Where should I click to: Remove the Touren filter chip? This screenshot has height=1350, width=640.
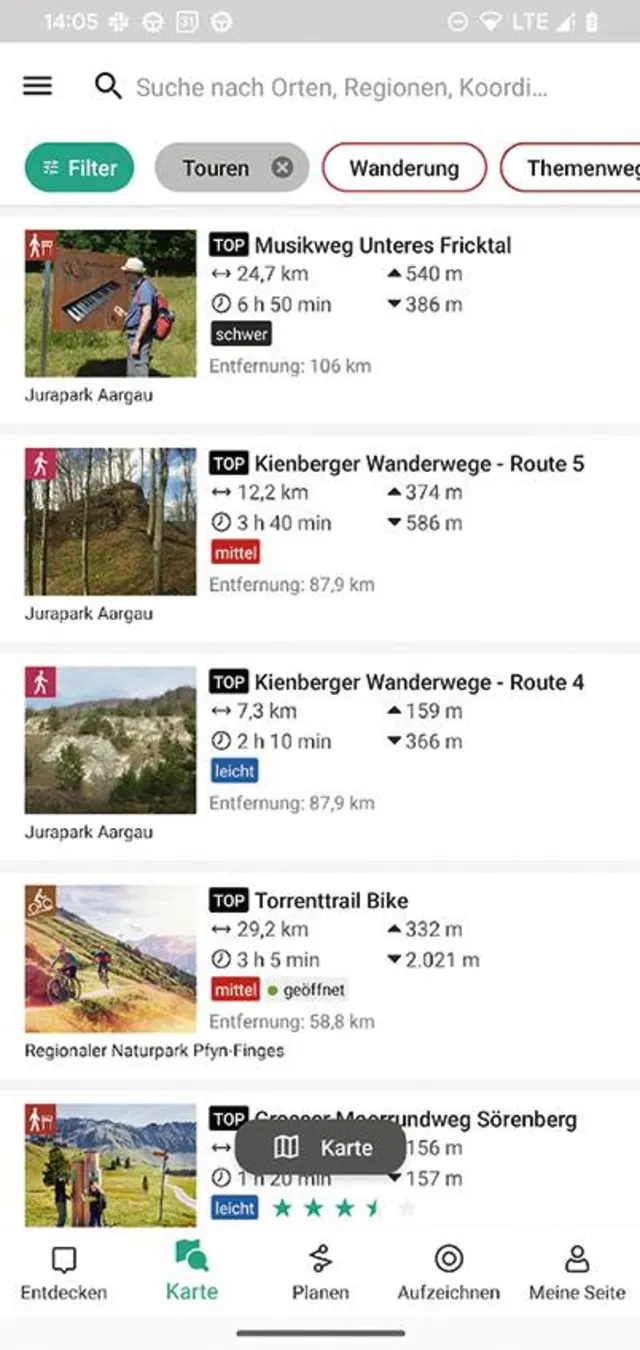click(x=283, y=168)
